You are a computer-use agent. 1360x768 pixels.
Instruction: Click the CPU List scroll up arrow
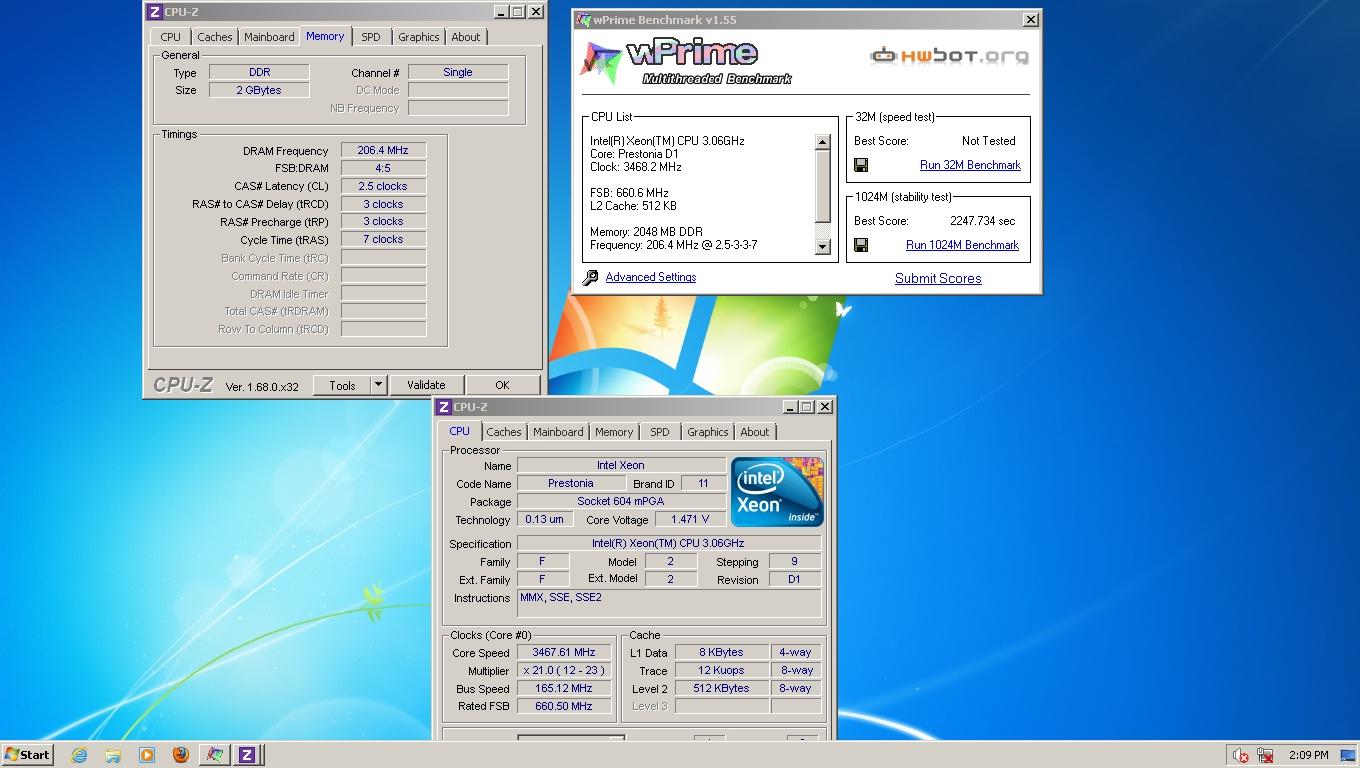click(x=823, y=142)
